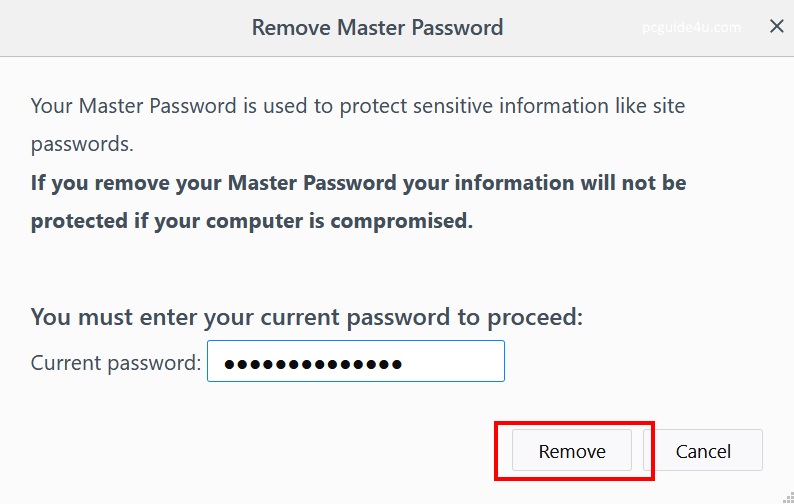The image size is (794, 504).
Task: Click the word 'sensitive' in the description
Action: point(444,105)
